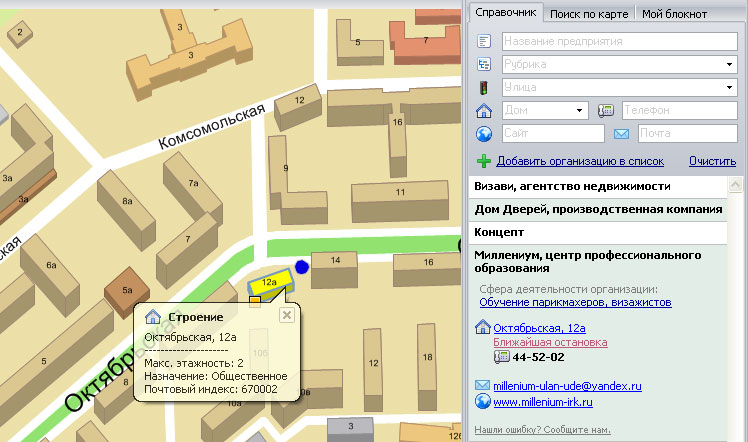Click building 11 on the map
The width and height of the screenshot is (748, 442).
tap(400, 201)
